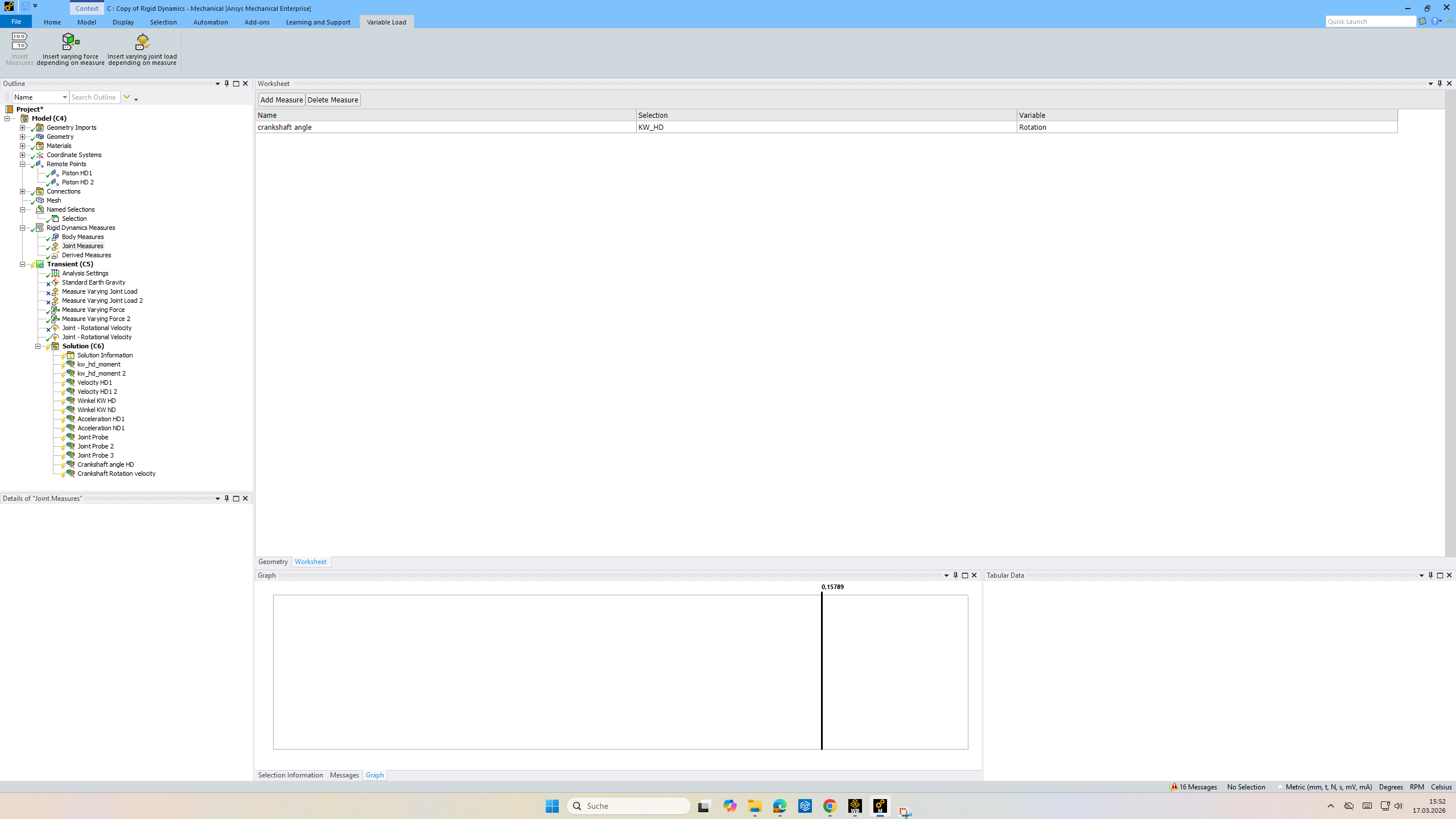Pin the Graph panel
Screen dimensions: 1456x819
click(955, 575)
